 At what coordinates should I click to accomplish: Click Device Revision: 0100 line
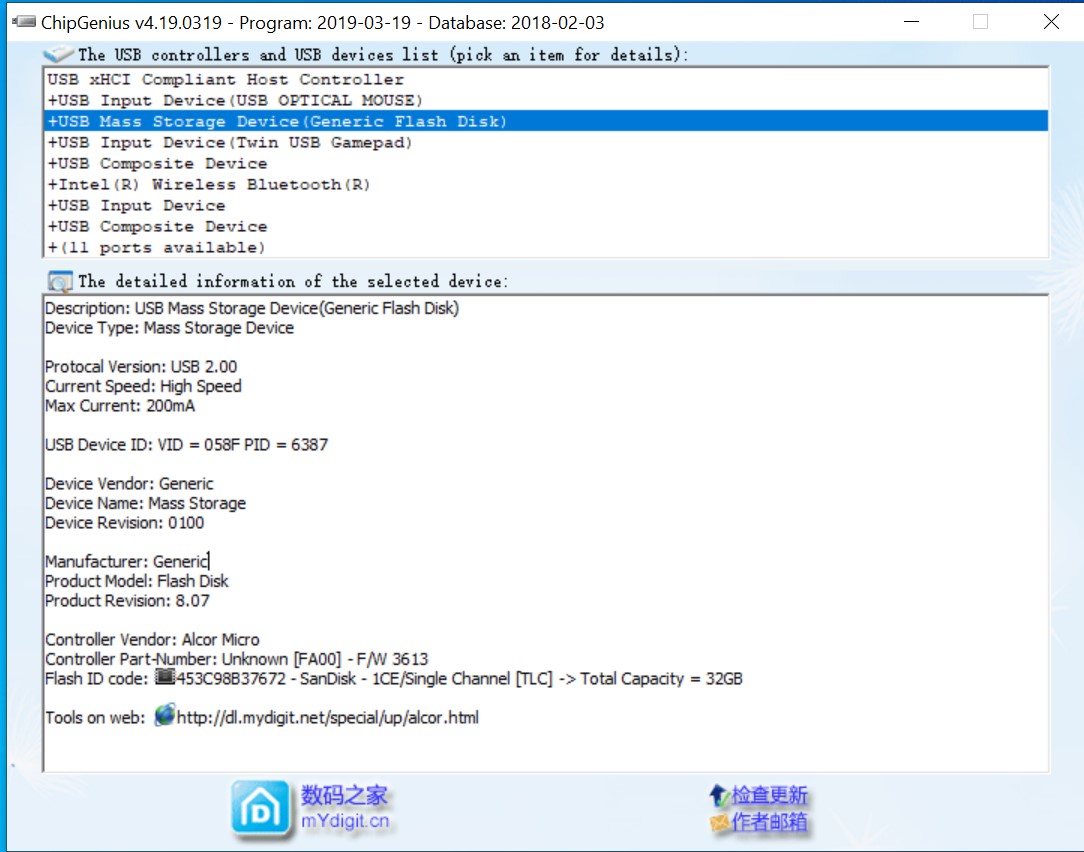[x=124, y=522]
